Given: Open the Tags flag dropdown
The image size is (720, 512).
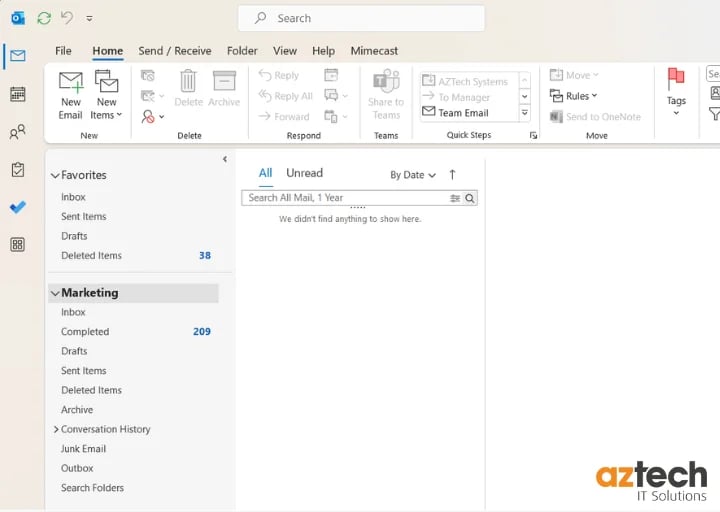Looking at the screenshot, I should pos(676,93).
